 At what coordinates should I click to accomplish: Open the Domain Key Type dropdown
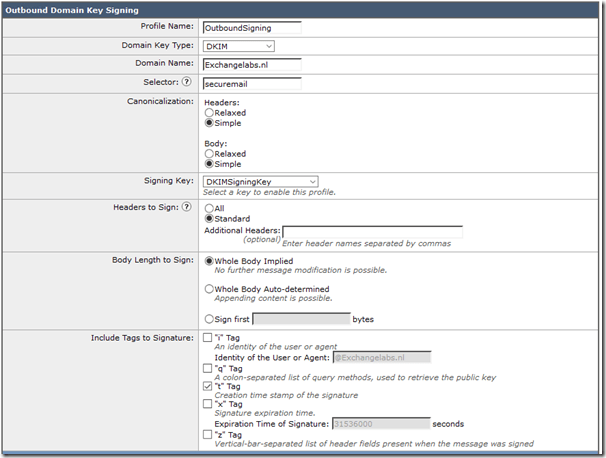[x=238, y=46]
